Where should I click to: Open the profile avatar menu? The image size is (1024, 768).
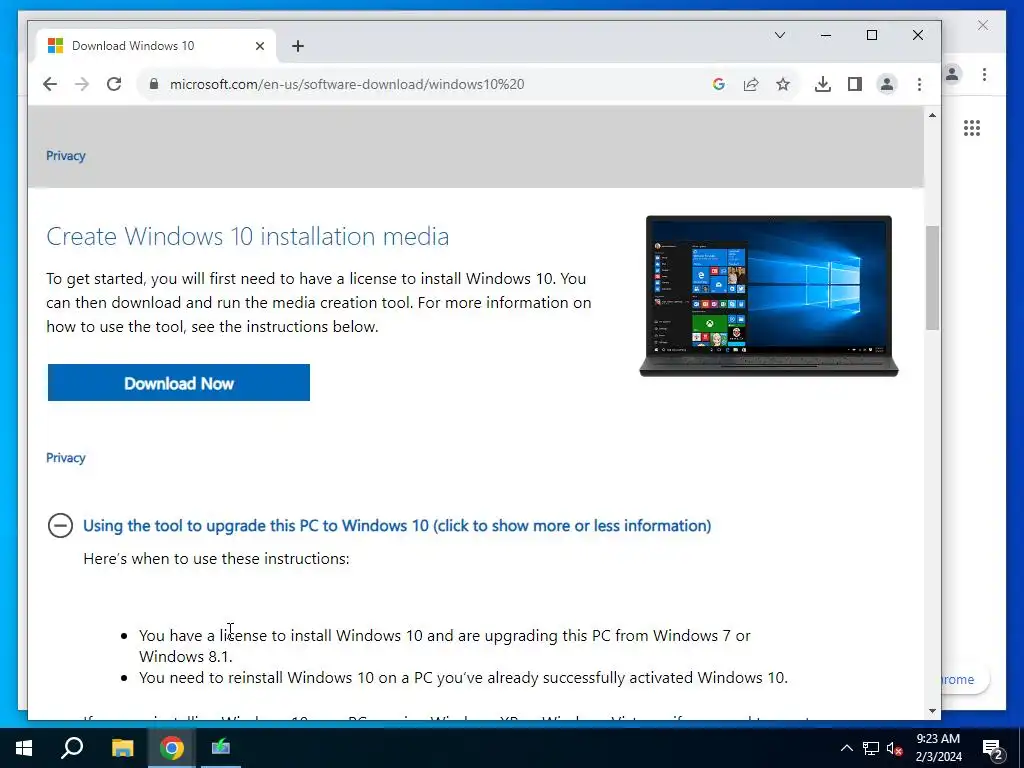point(887,84)
